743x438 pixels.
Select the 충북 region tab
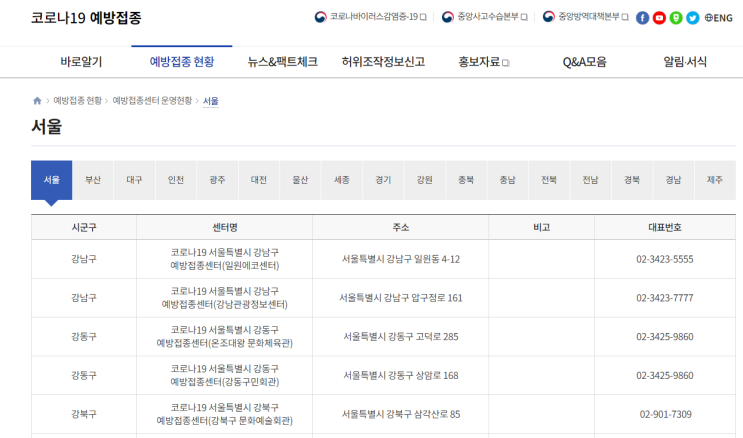(x=466, y=180)
